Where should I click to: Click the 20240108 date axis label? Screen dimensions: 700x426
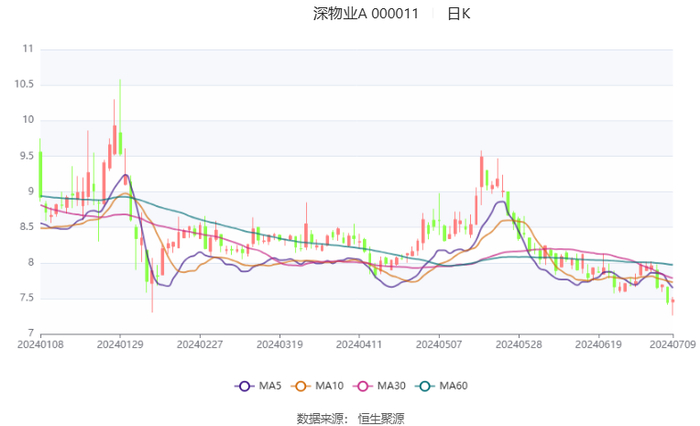point(41,345)
